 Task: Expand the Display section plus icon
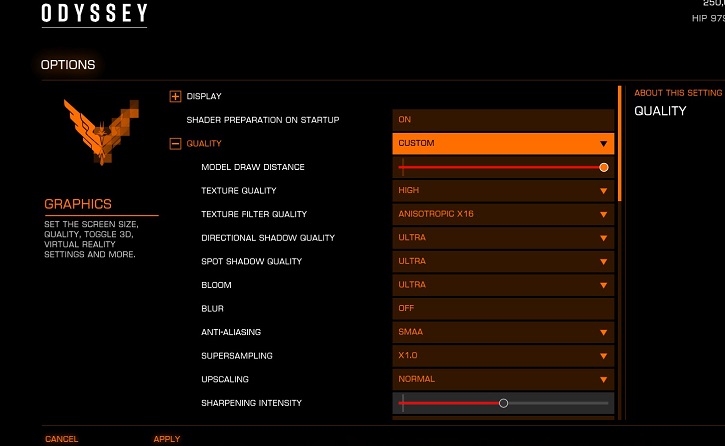(x=175, y=97)
